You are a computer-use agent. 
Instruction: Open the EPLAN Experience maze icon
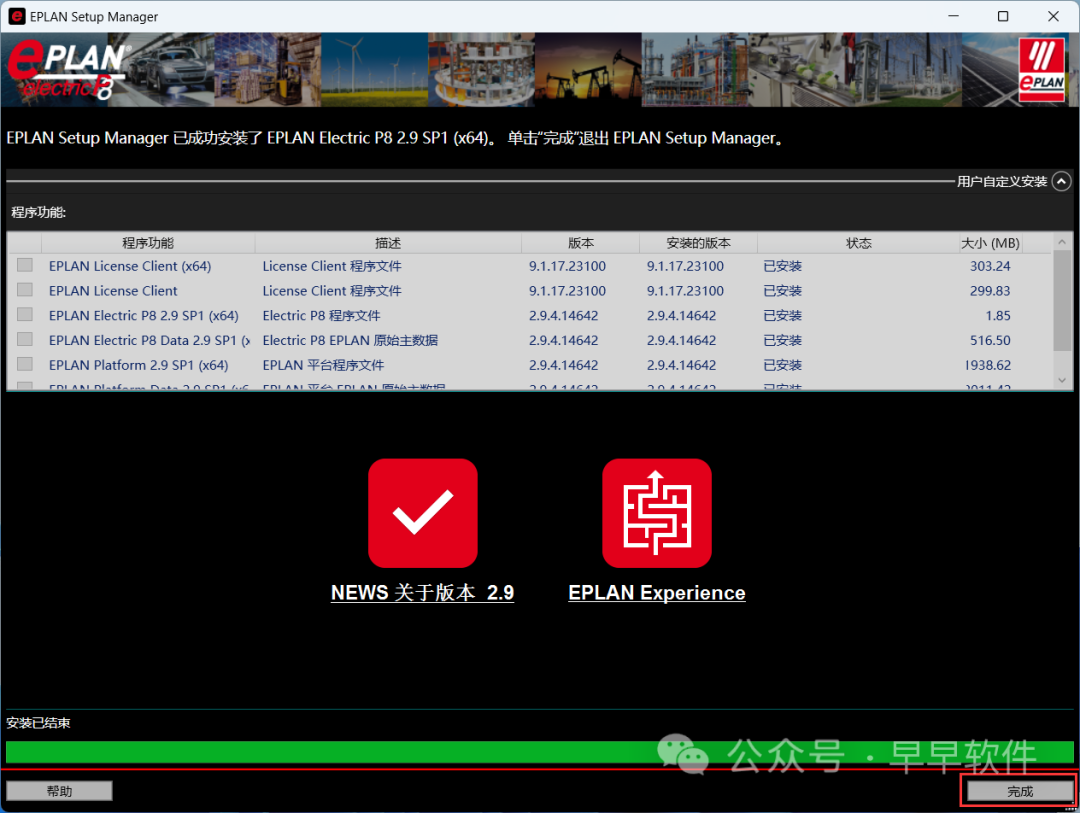[x=656, y=513]
